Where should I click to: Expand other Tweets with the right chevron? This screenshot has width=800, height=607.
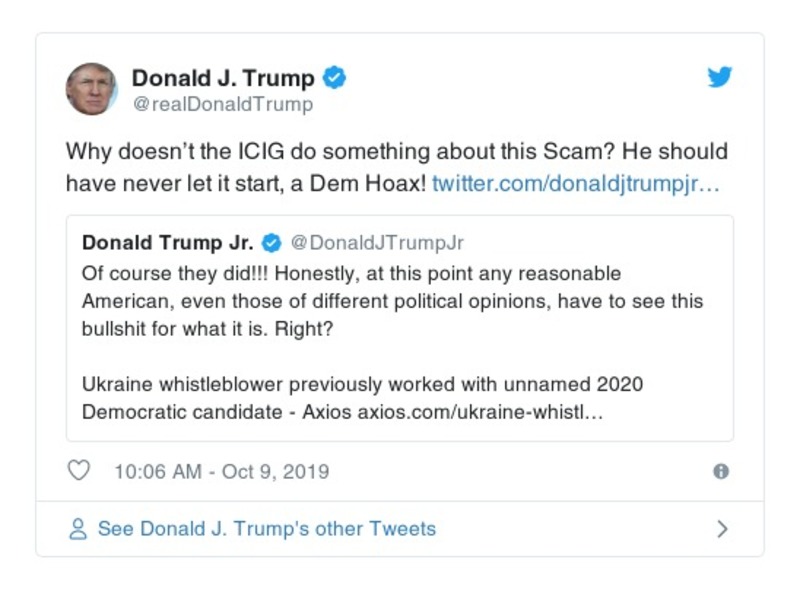click(722, 529)
